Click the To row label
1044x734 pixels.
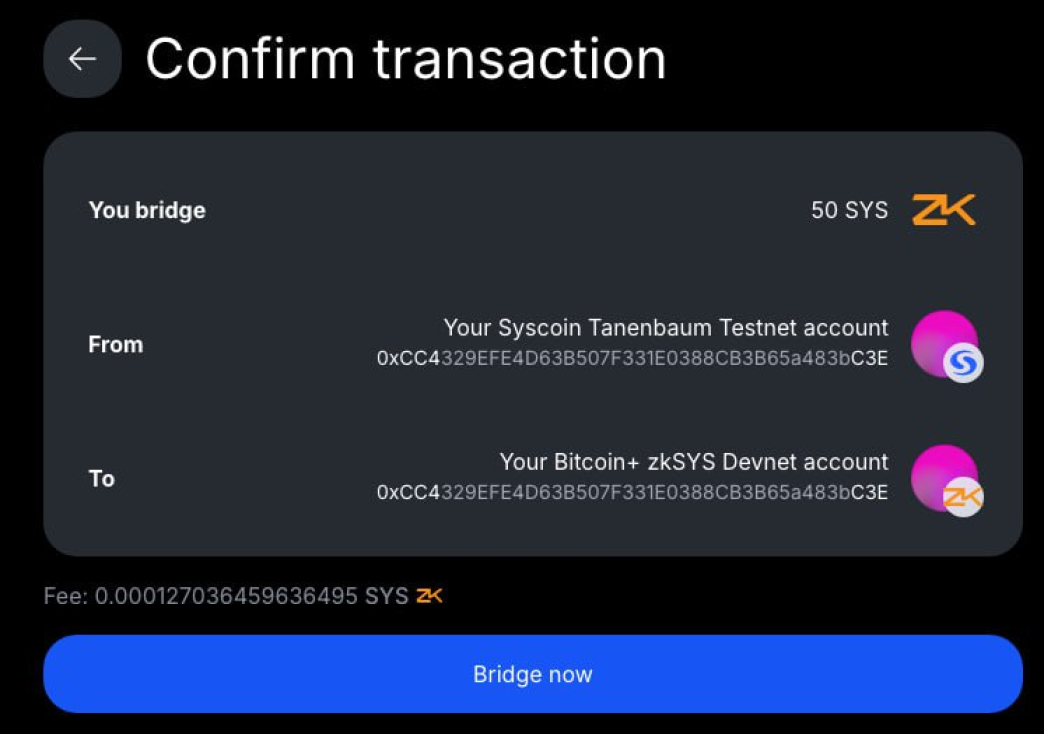pos(102,478)
